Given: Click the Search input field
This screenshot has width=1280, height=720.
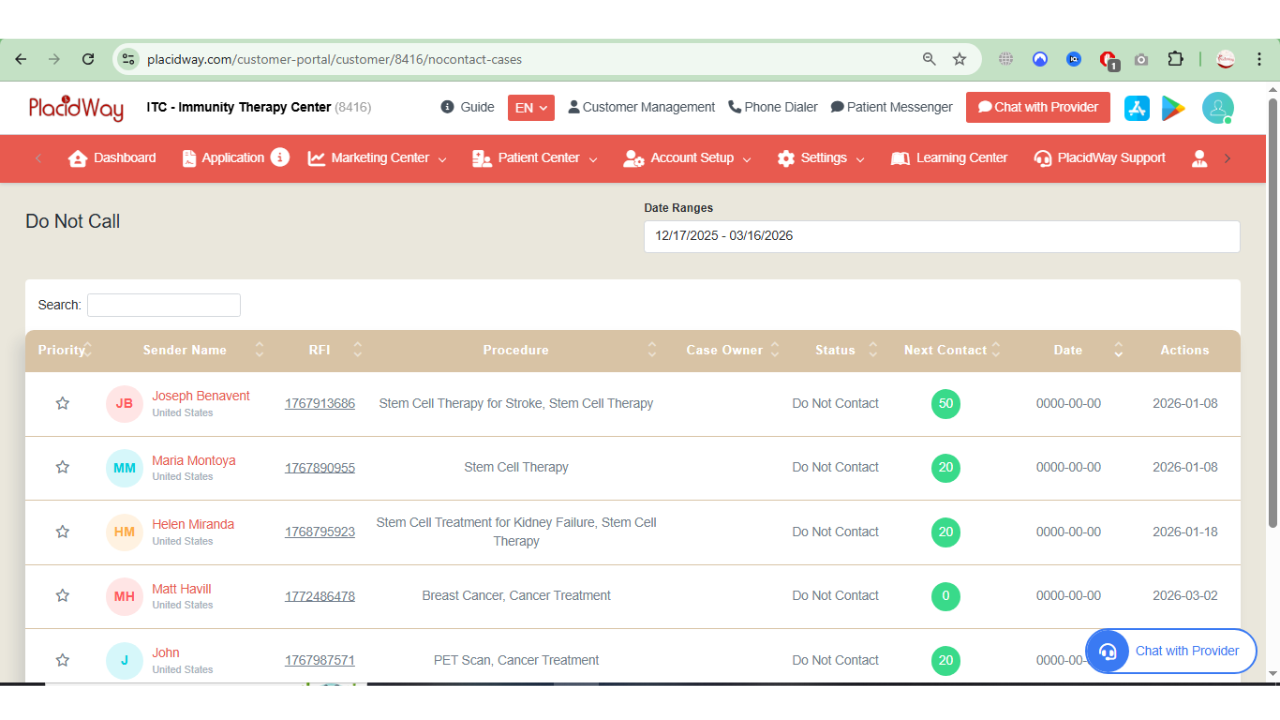Looking at the screenshot, I should (x=164, y=305).
